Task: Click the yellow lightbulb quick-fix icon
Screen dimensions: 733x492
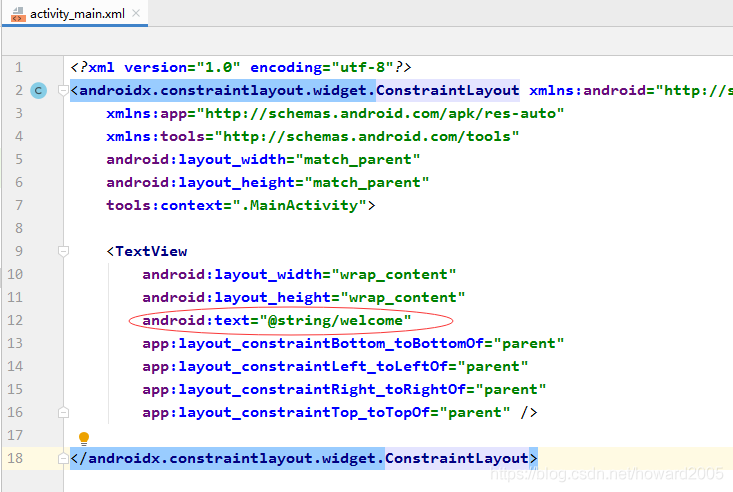Action: coord(84,438)
